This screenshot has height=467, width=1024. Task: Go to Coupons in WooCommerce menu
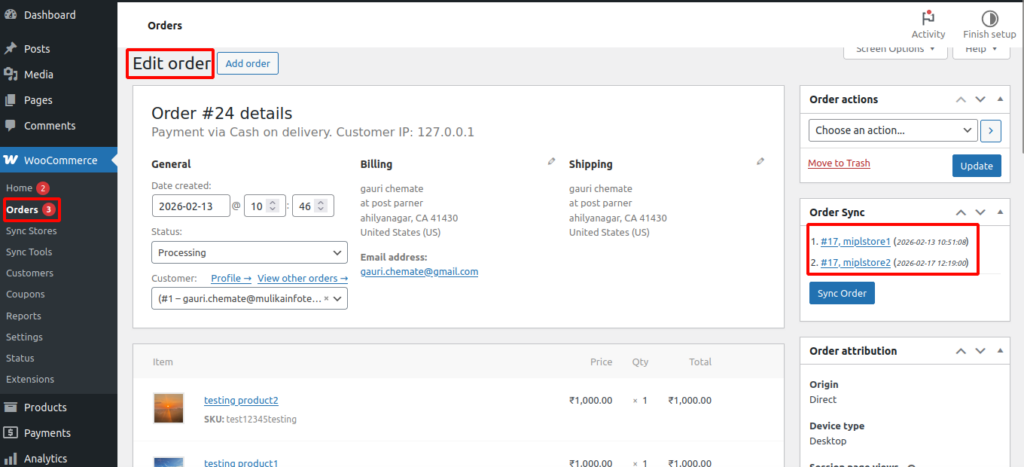(x=26, y=294)
